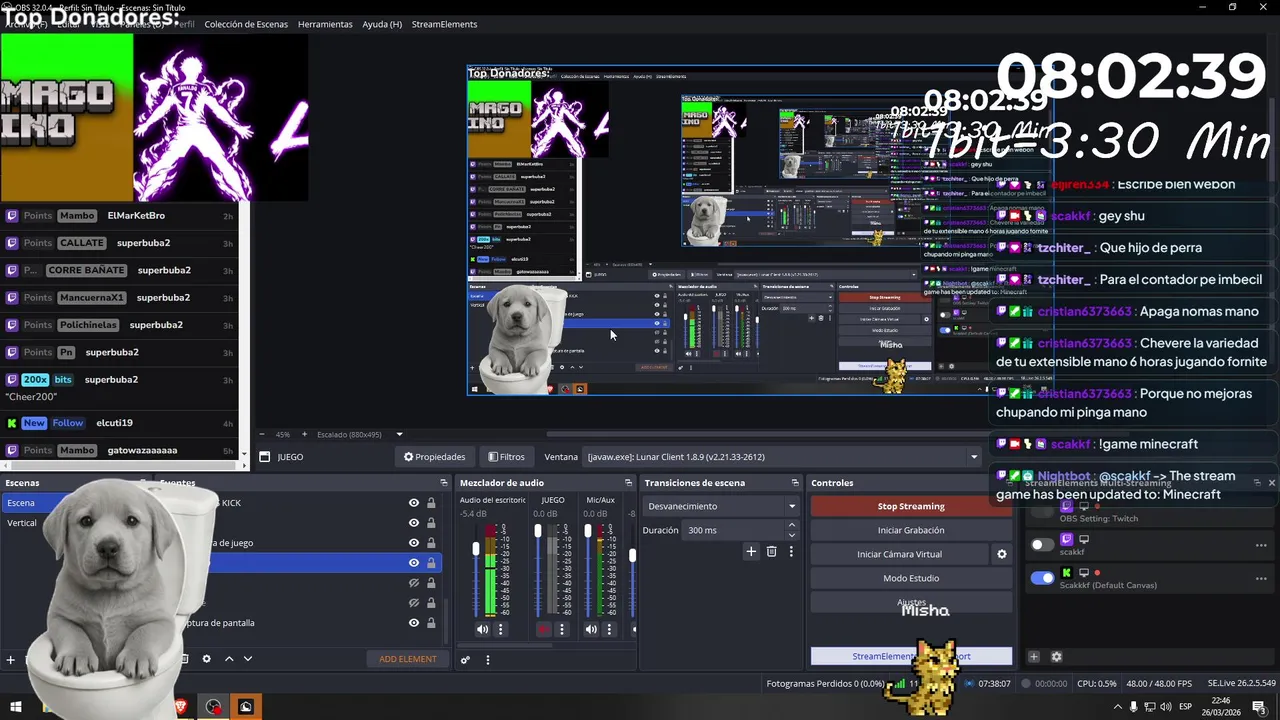Screen dimensions: 1280x720
Task: Move selected source up
Action: (x=229, y=659)
